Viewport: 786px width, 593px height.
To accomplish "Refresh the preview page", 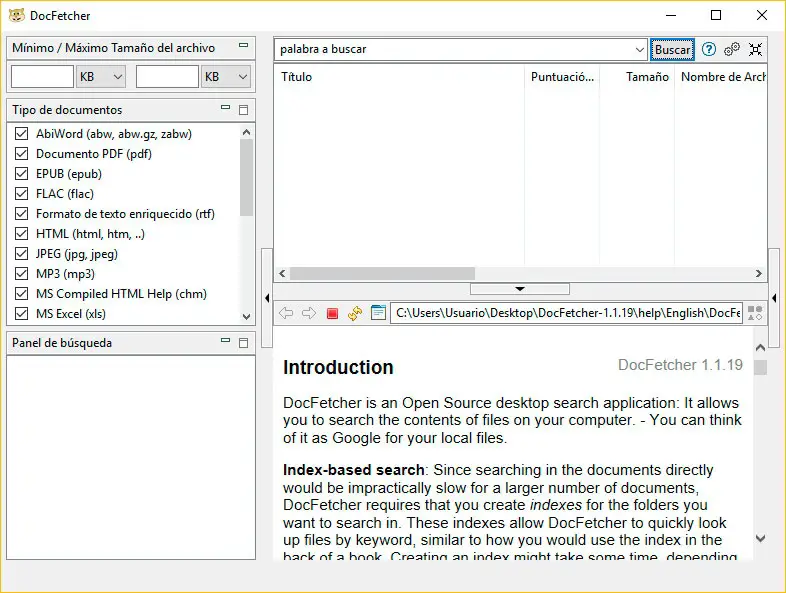I will click(x=355, y=313).
